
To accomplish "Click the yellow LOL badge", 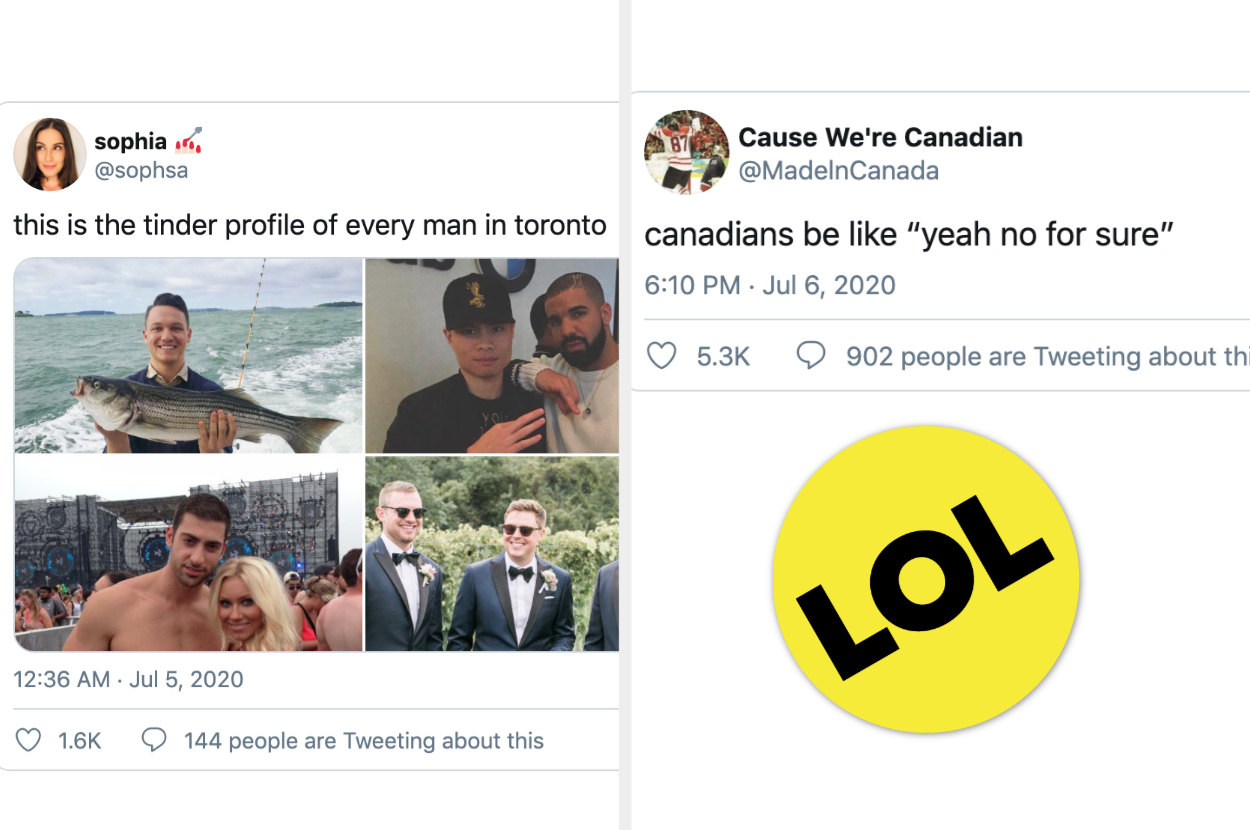I will [925, 579].
